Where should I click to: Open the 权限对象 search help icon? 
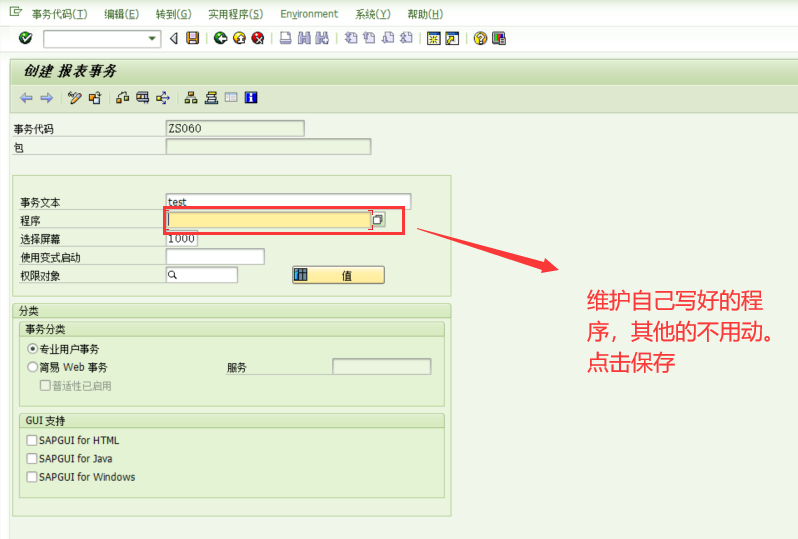coord(173,275)
